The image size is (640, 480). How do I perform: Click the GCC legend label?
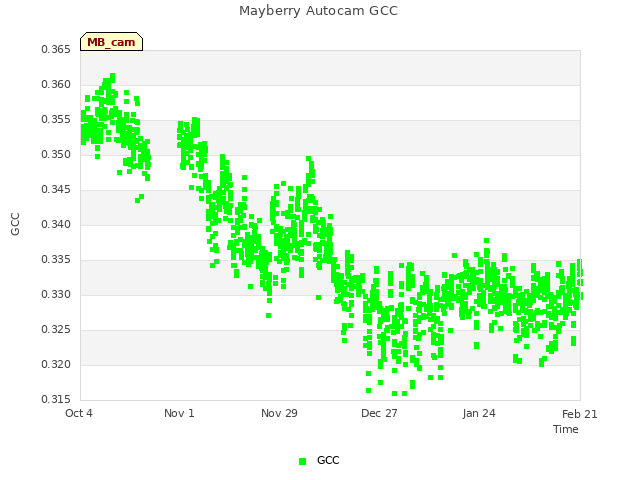point(328,460)
